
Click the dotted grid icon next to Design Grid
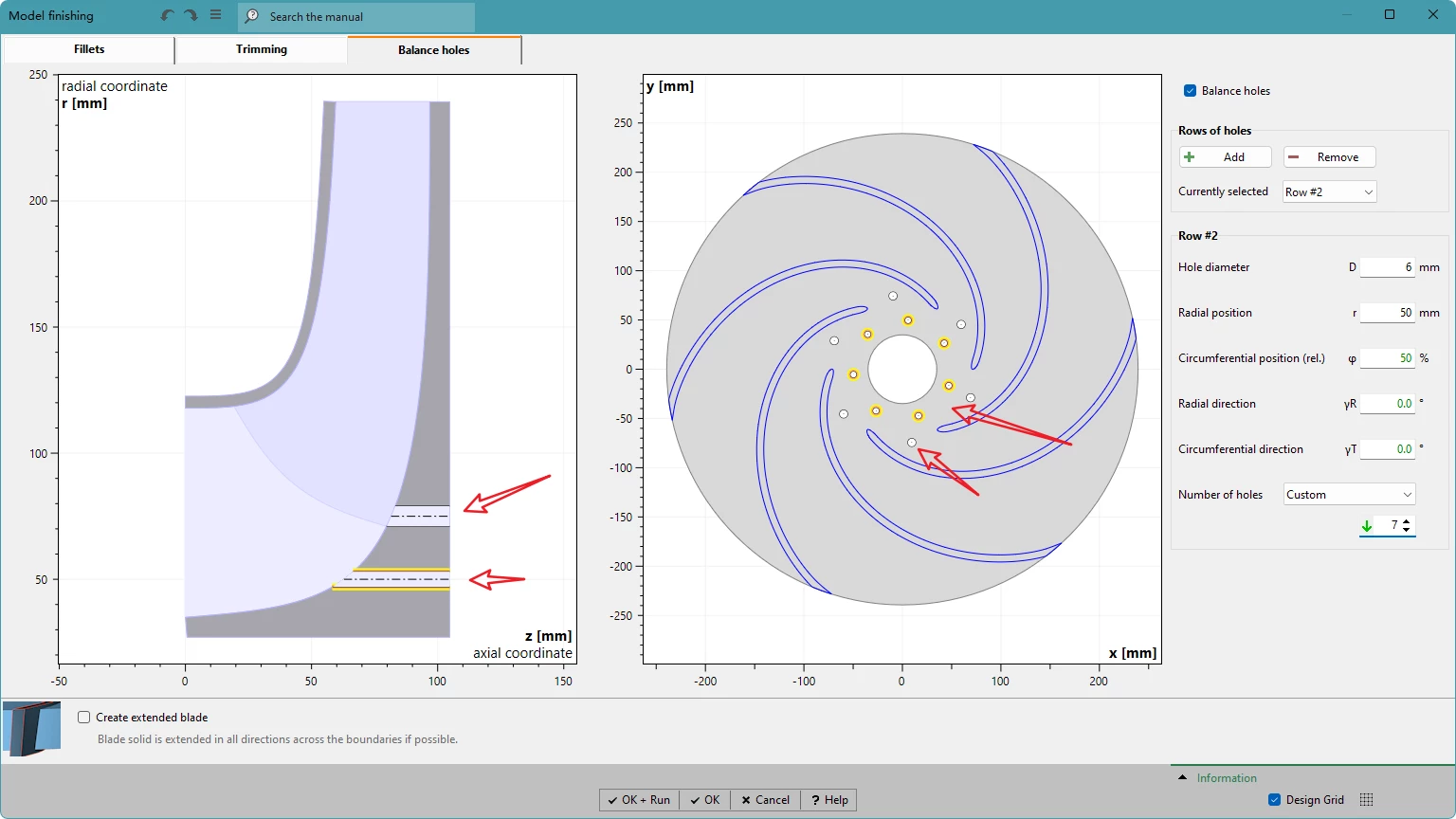click(x=1366, y=800)
